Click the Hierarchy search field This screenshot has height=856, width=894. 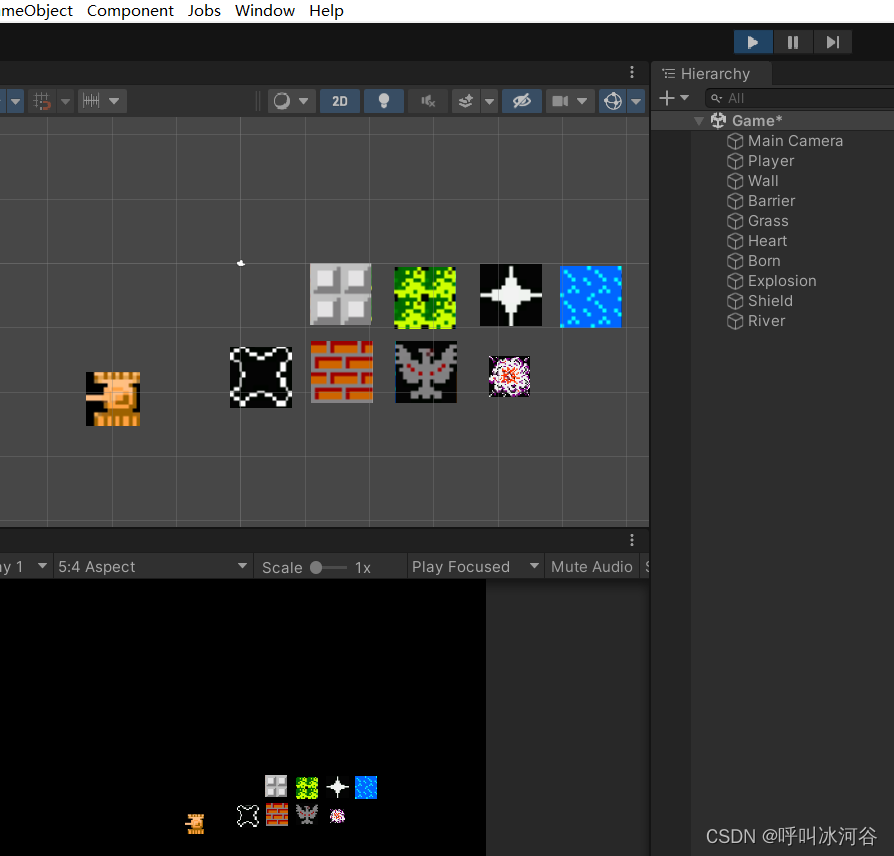pyautogui.click(x=799, y=98)
